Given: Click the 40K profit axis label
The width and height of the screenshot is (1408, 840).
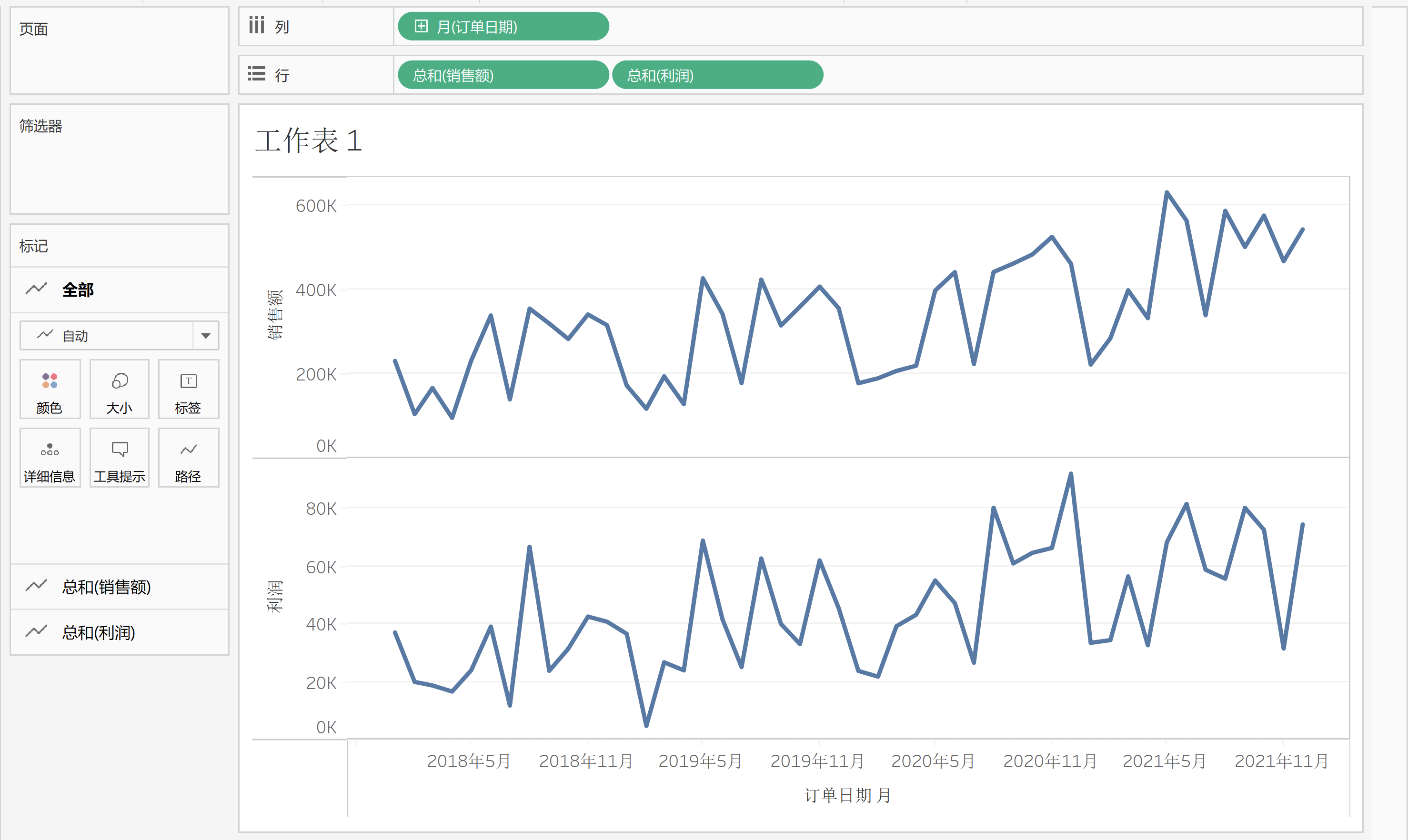Looking at the screenshot, I should pos(321,624).
